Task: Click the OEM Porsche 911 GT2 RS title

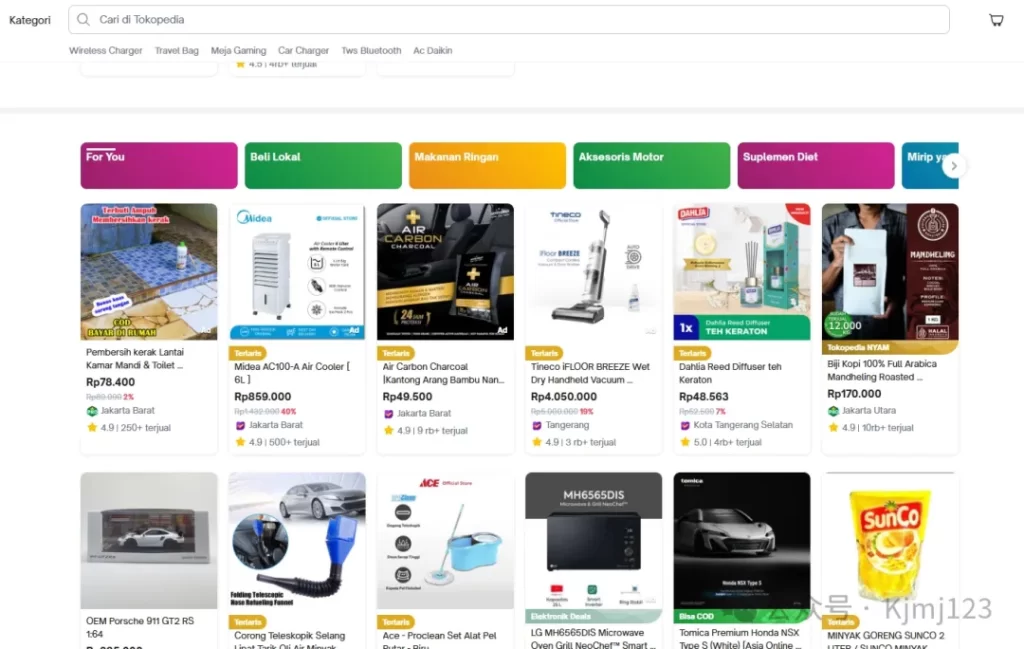Action: click(140, 627)
